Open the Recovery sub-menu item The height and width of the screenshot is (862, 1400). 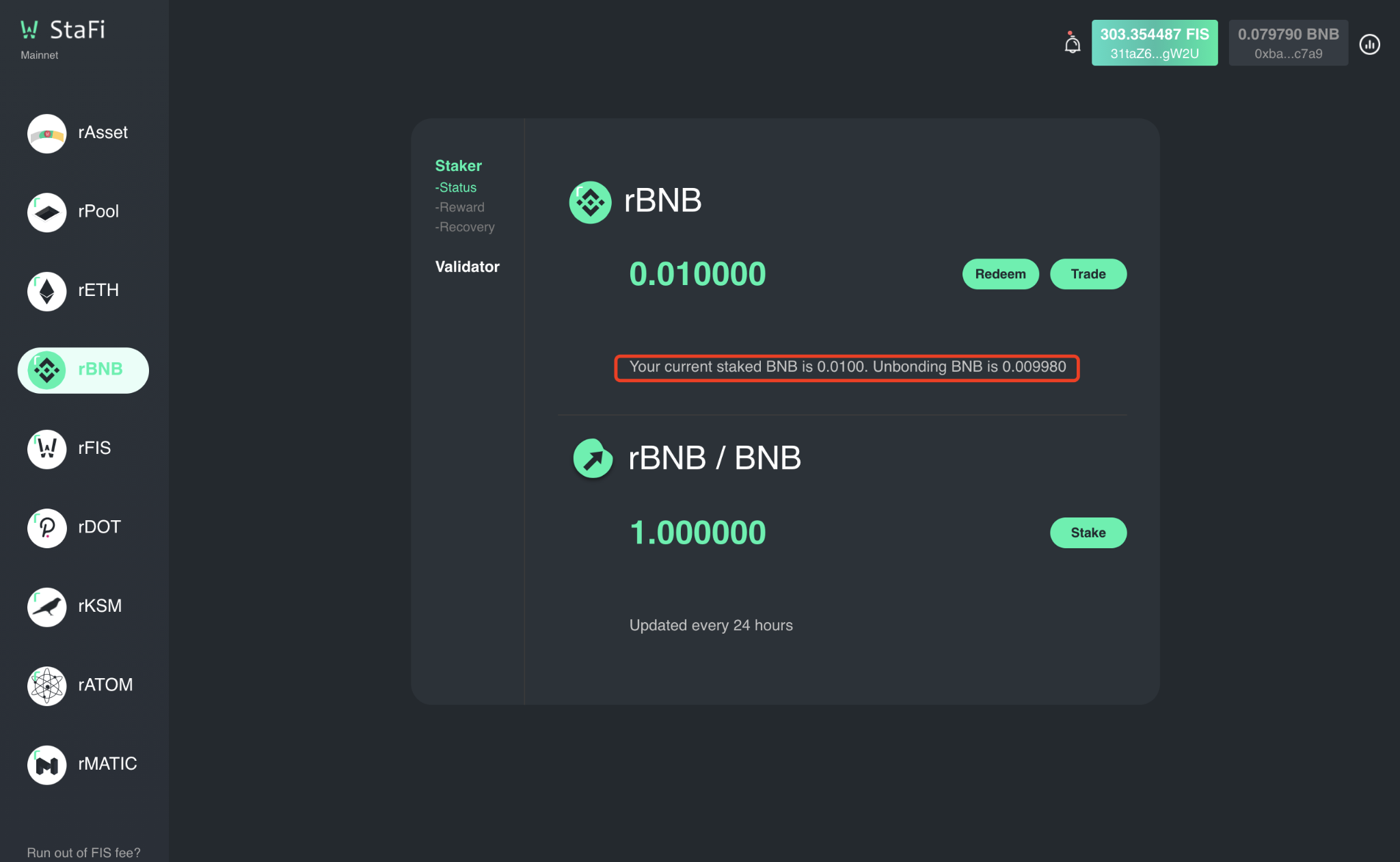point(466,227)
